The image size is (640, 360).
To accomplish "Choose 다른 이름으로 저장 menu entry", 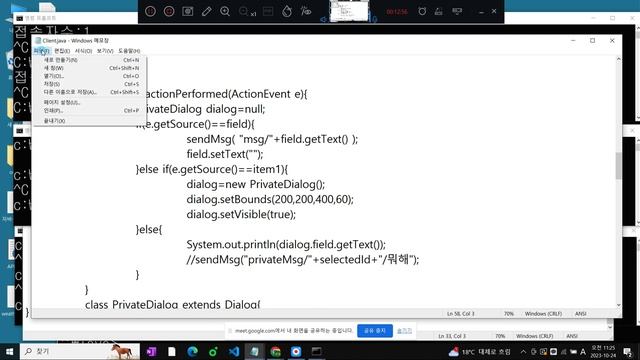I will tap(91, 92).
